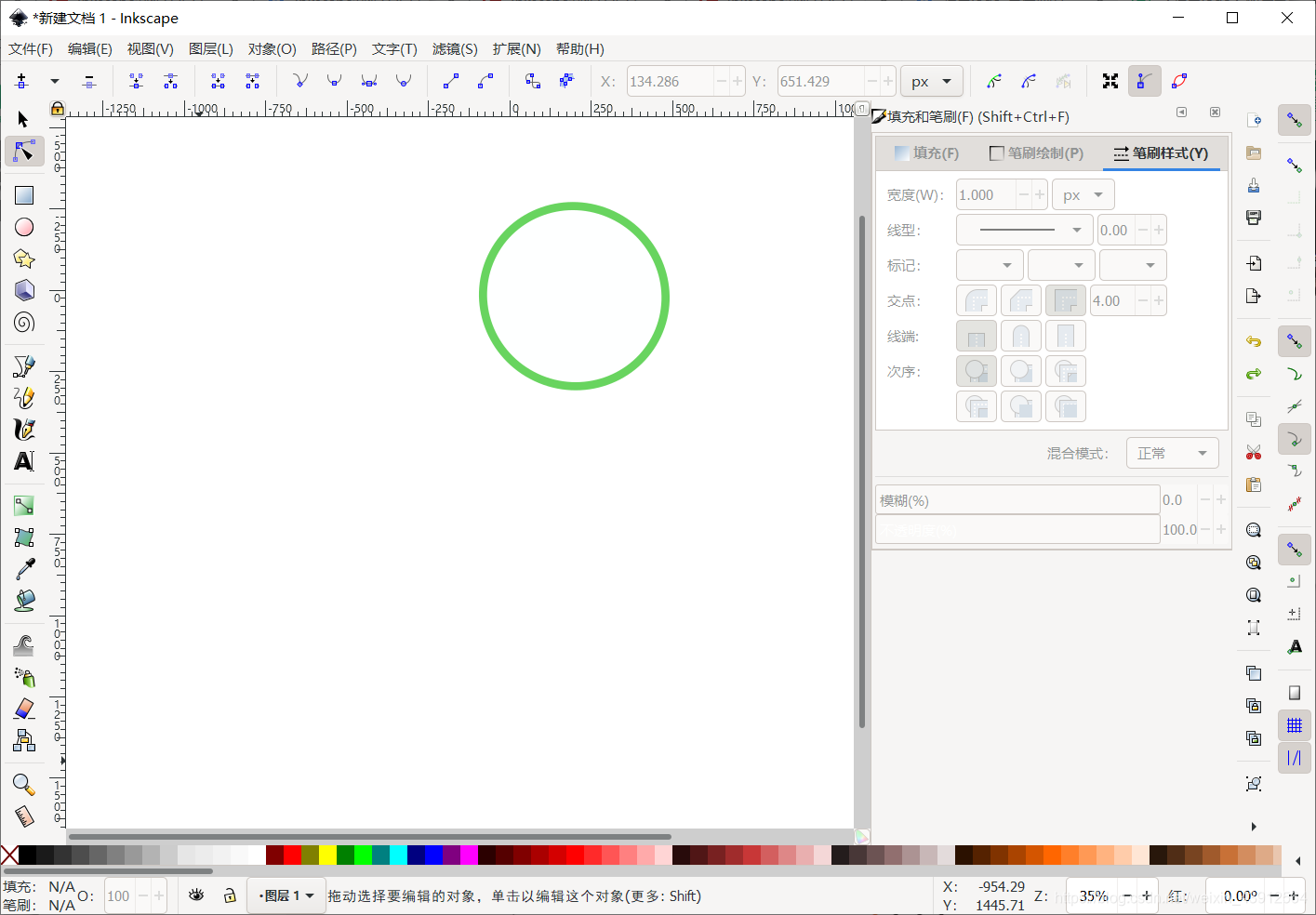Image resolution: width=1316 pixels, height=915 pixels.
Task: Open the X/Y unit px dropdown
Action: (x=933, y=82)
